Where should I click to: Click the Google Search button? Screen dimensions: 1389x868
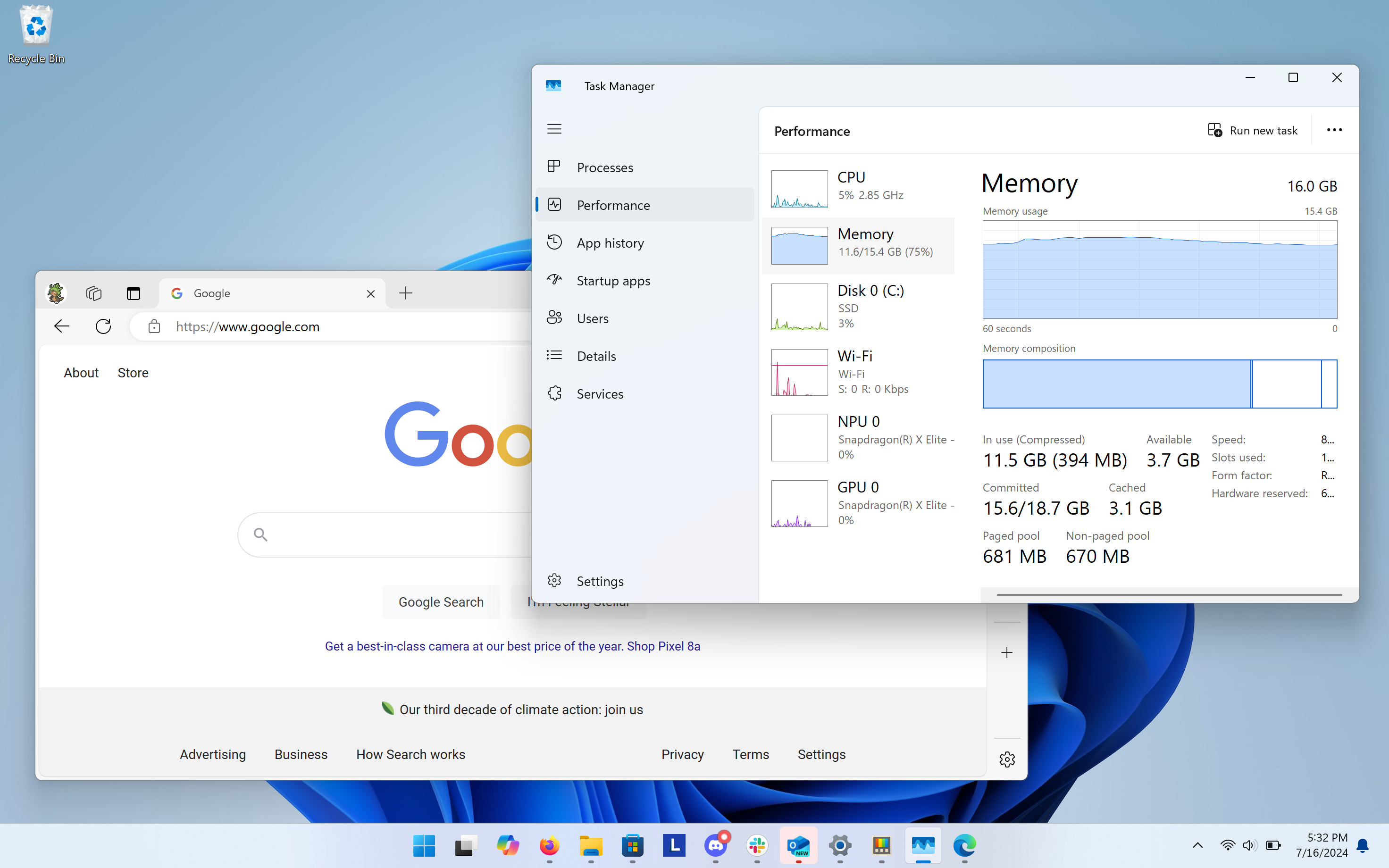click(441, 602)
